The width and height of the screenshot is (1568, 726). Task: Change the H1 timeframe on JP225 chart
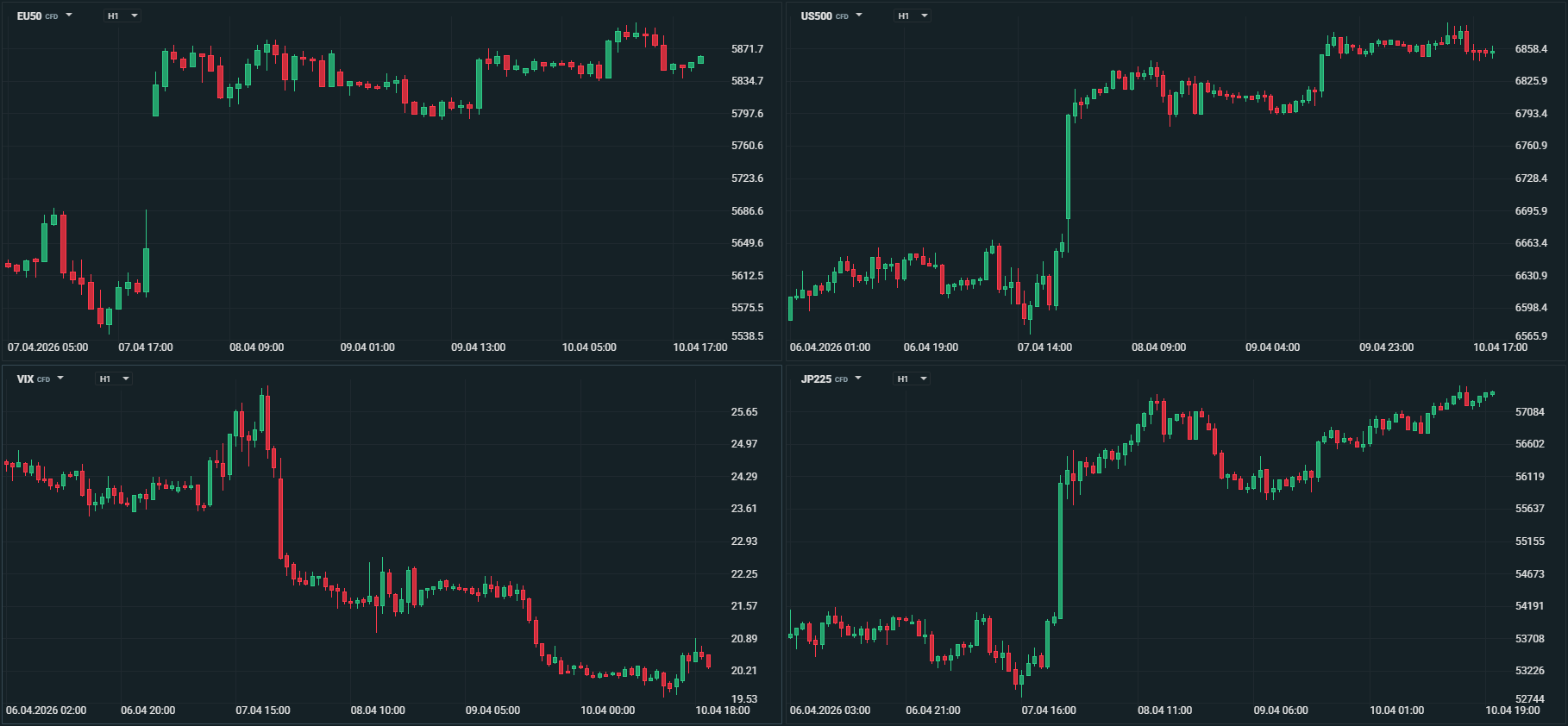click(911, 379)
